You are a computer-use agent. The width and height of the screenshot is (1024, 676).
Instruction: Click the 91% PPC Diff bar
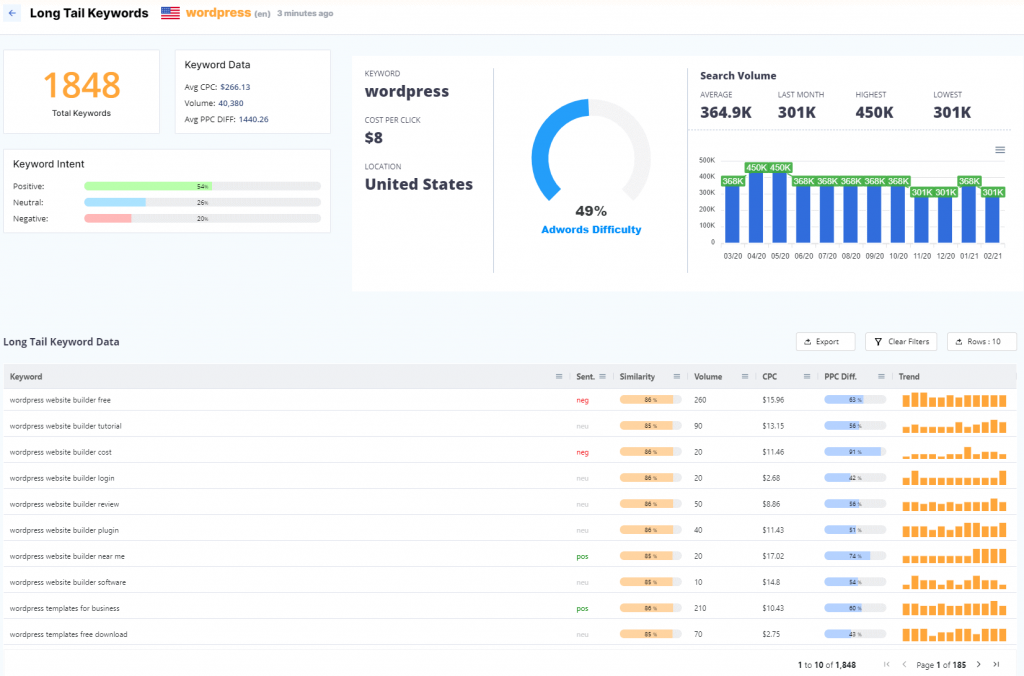click(855, 452)
